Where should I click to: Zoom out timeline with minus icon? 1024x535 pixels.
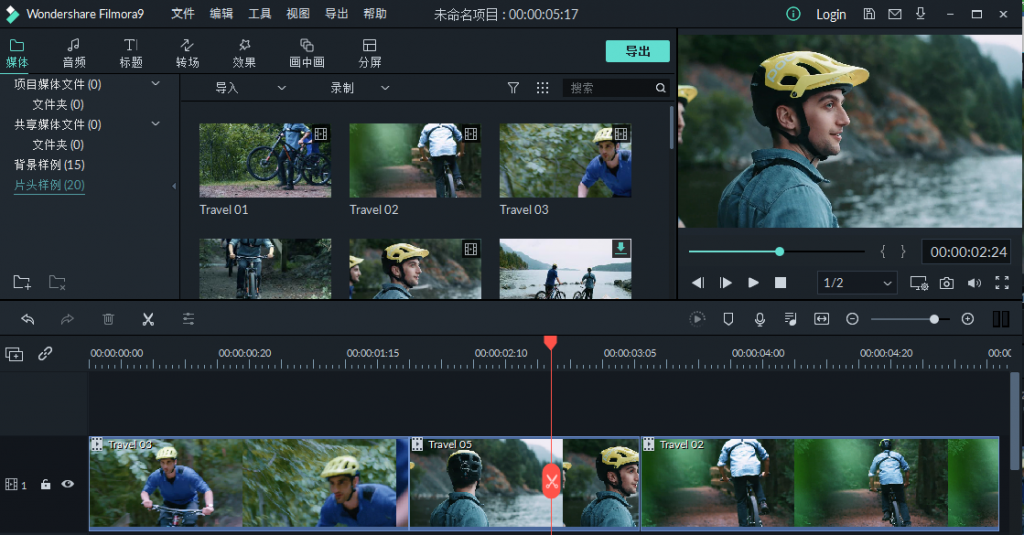point(852,319)
